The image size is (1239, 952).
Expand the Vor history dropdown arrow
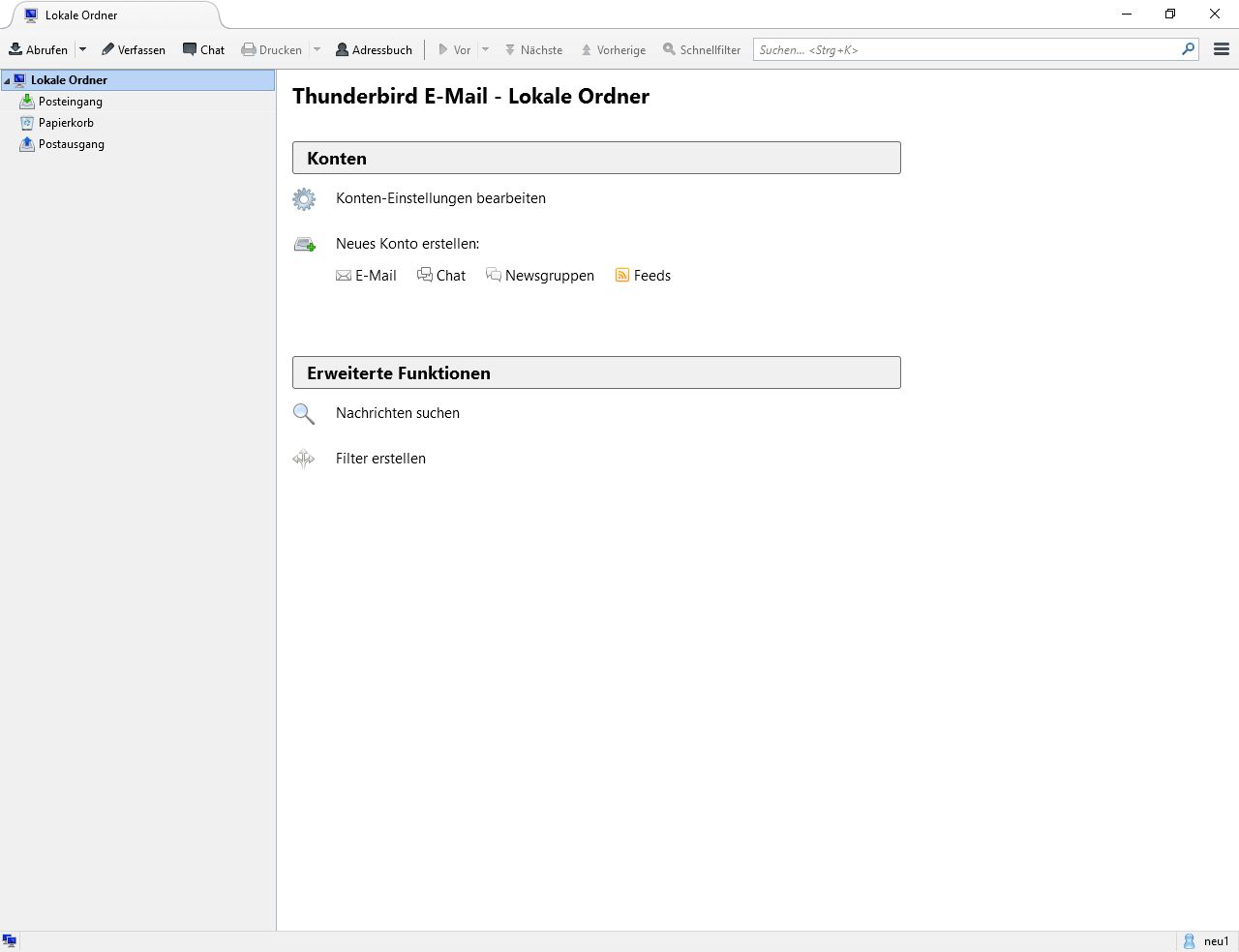click(485, 49)
